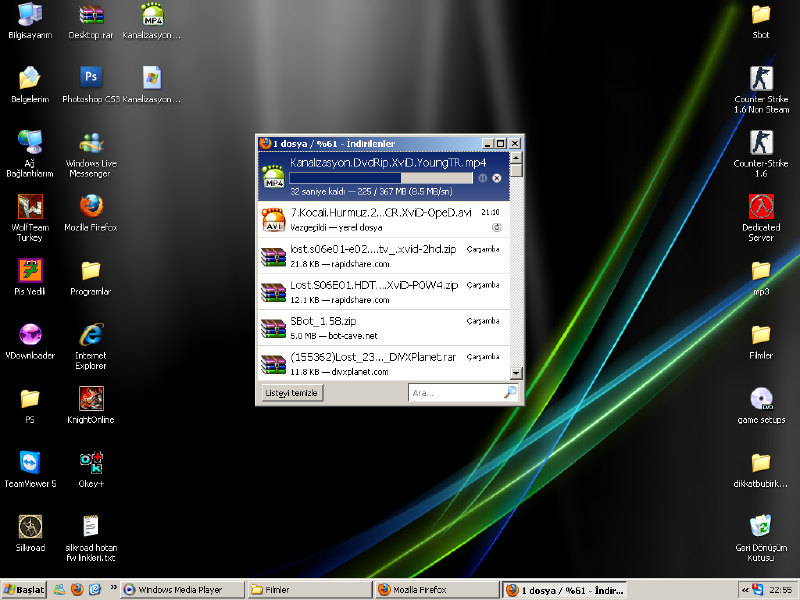Click the downloads list scrollbar up arrow
Image resolution: width=800 pixels, height=600 pixels.
tap(516, 158)
